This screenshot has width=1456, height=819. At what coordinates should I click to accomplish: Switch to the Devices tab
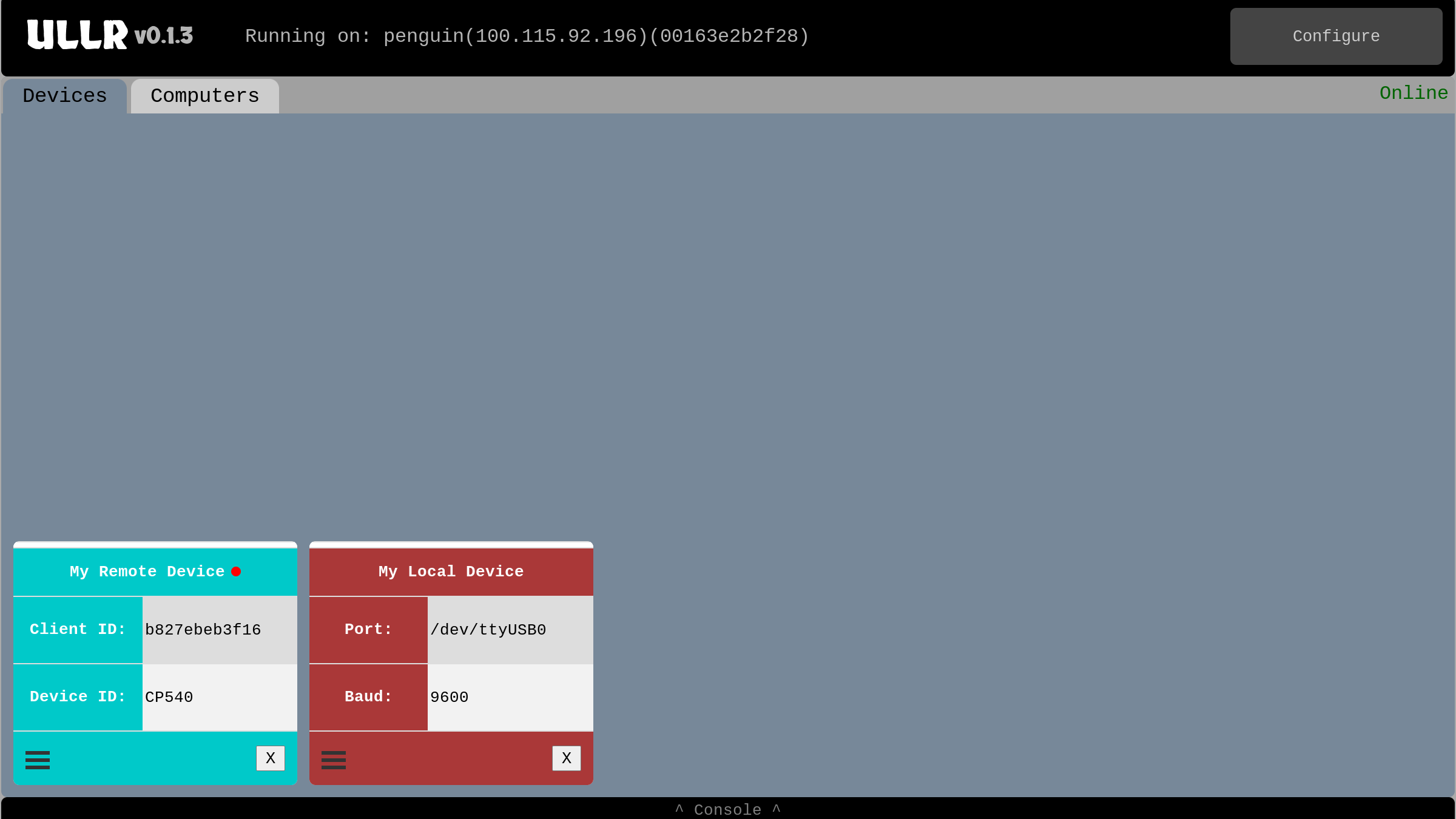(x=65, y=96)
